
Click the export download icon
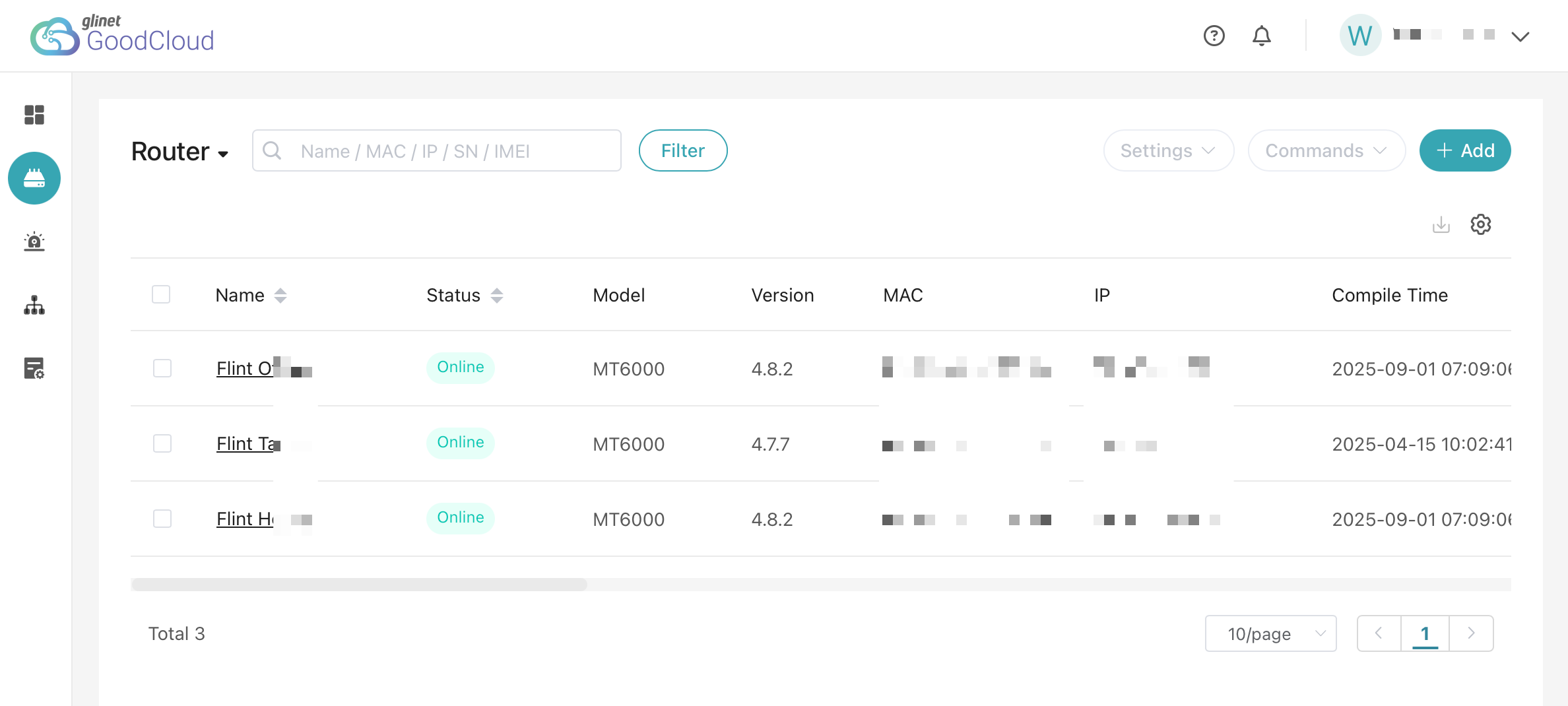coord(1441,225)
